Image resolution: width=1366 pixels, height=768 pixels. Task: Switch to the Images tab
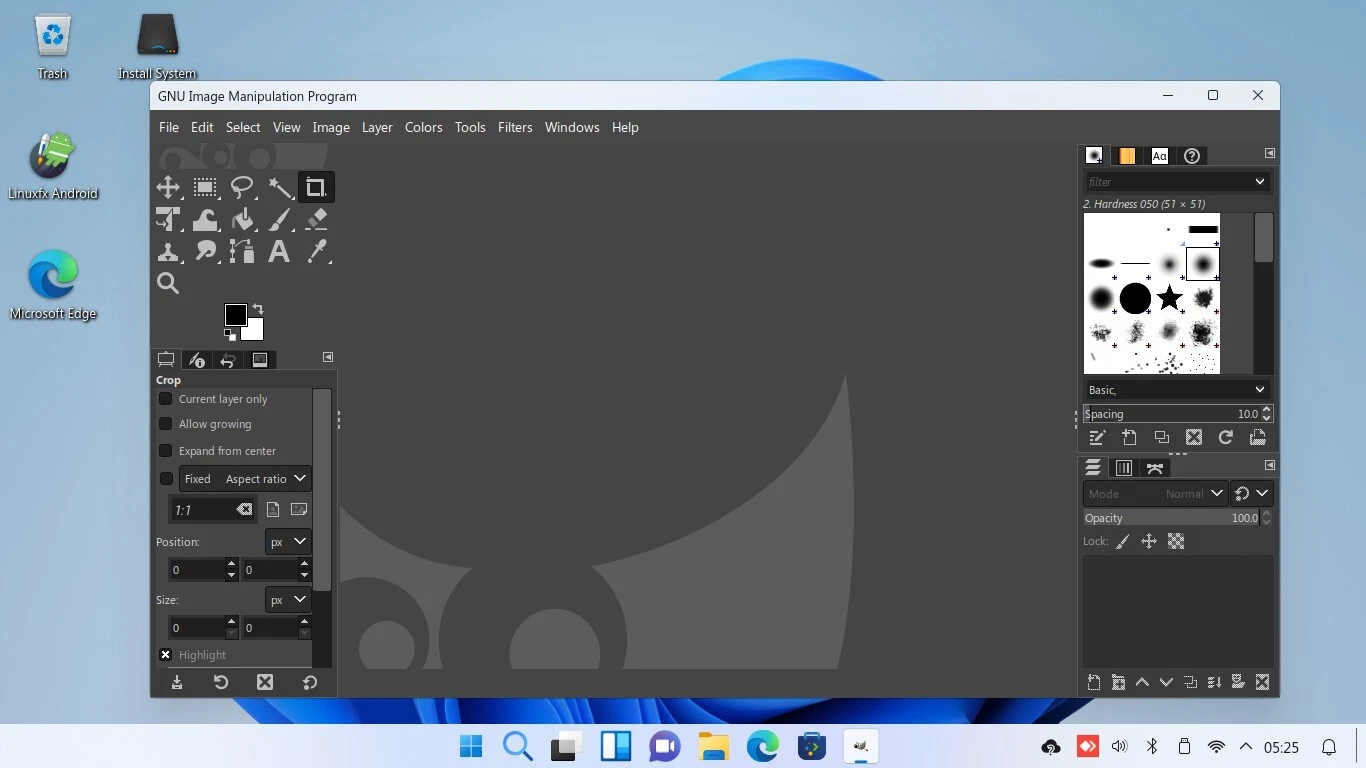[x=260, y=359]
